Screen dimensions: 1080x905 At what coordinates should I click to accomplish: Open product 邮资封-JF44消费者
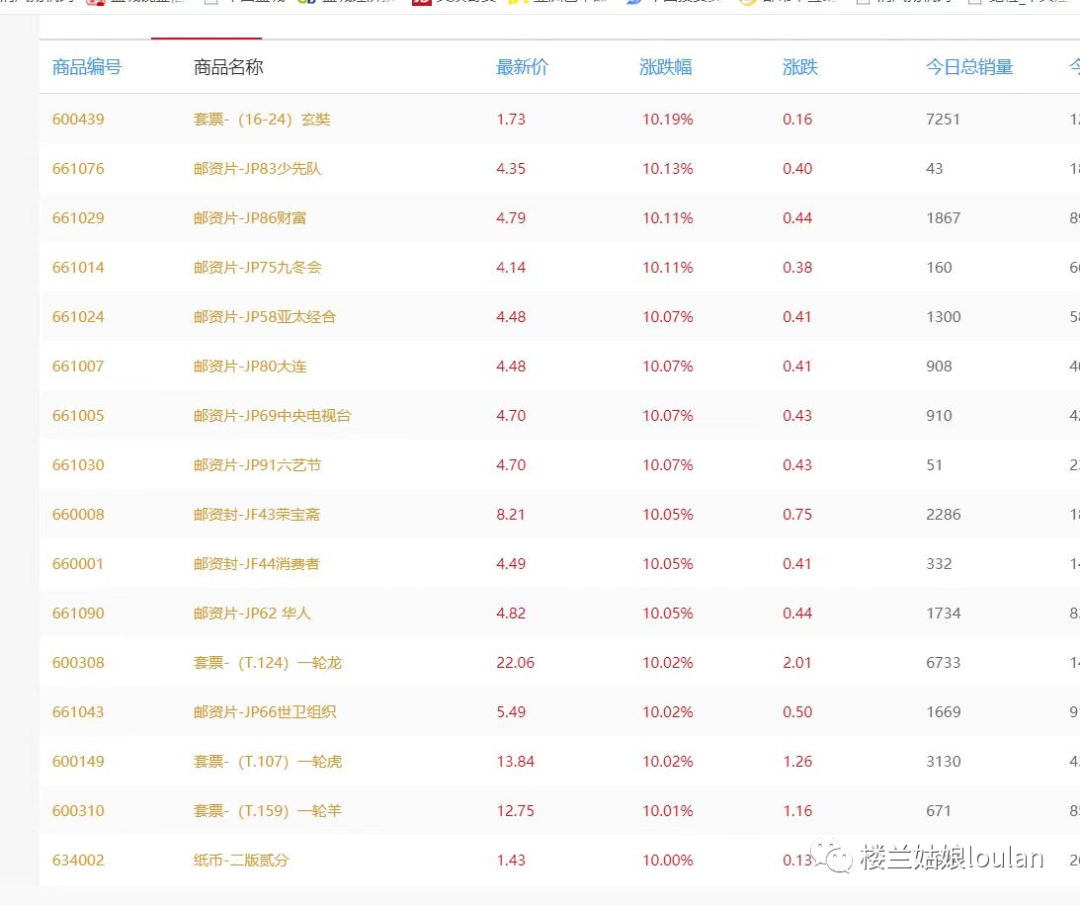pyautogui.click(x=256, y=564)
